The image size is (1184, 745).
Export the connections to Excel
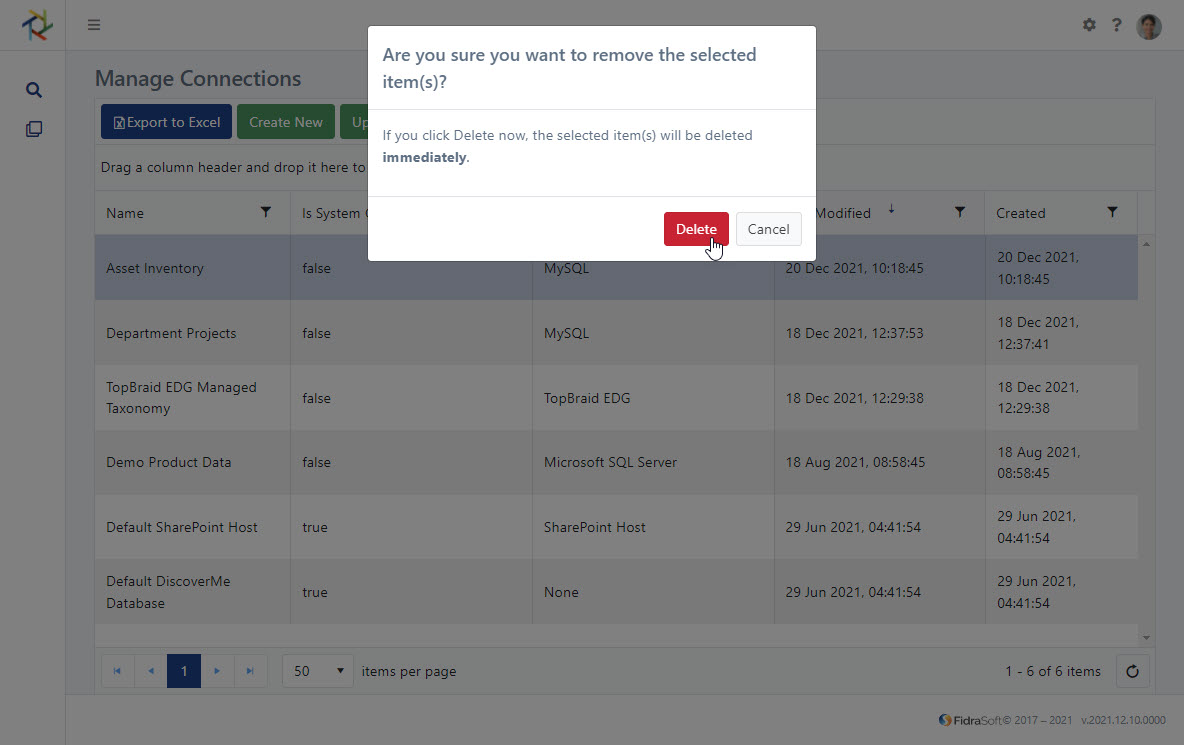pyautogui.click(x=165, y=121)
